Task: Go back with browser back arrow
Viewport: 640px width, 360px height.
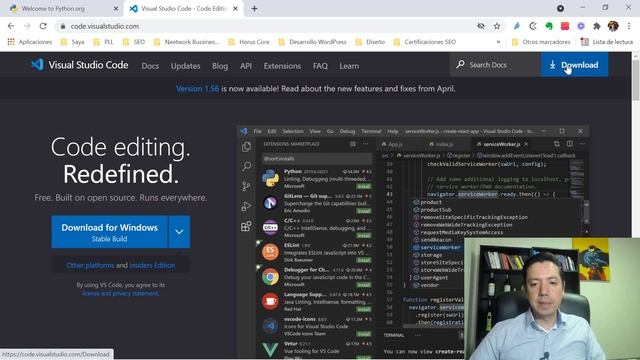Action: tap(11, 26)
